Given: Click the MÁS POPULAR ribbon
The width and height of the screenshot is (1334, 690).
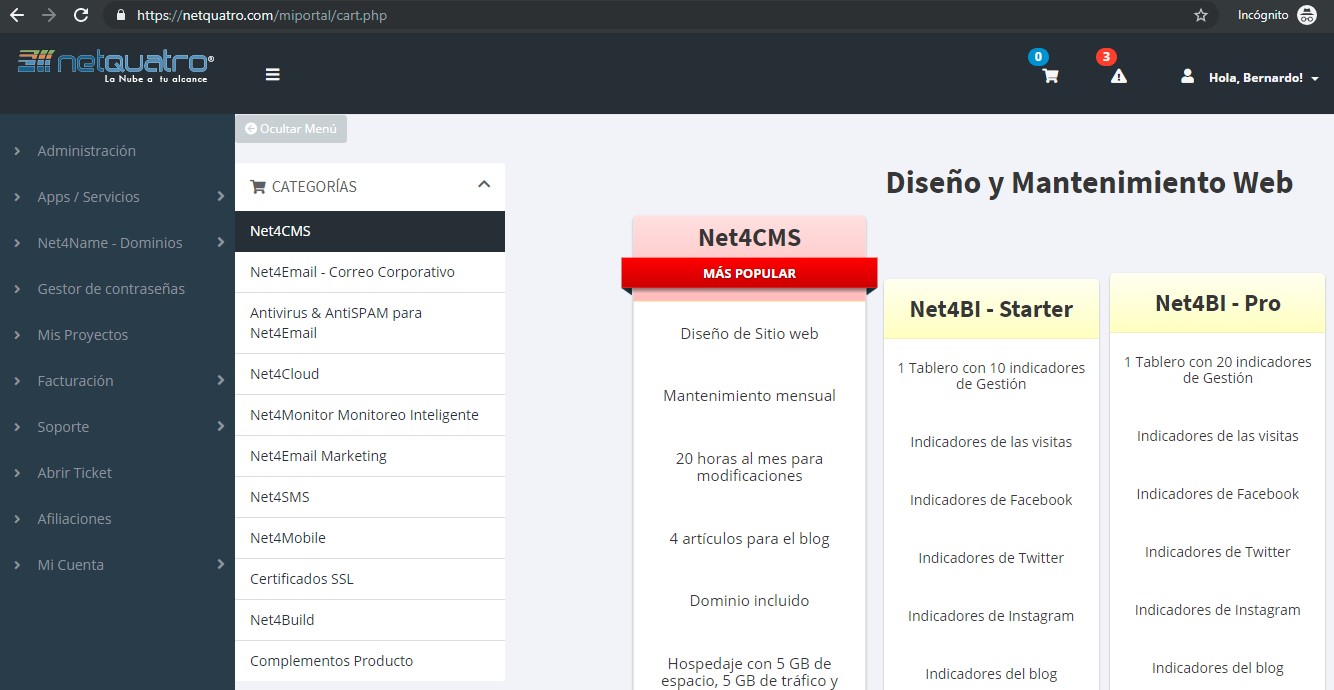Looking at the screenshot, I should point(749,273).
